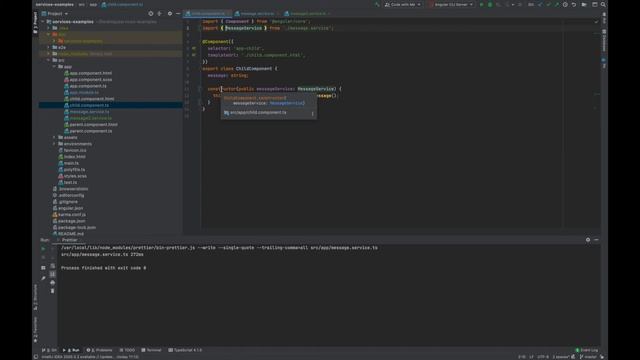Open child.component.html in the project tree
This screenshot has width=640, height=360.
pyautogui.click(x=92, y=99)
